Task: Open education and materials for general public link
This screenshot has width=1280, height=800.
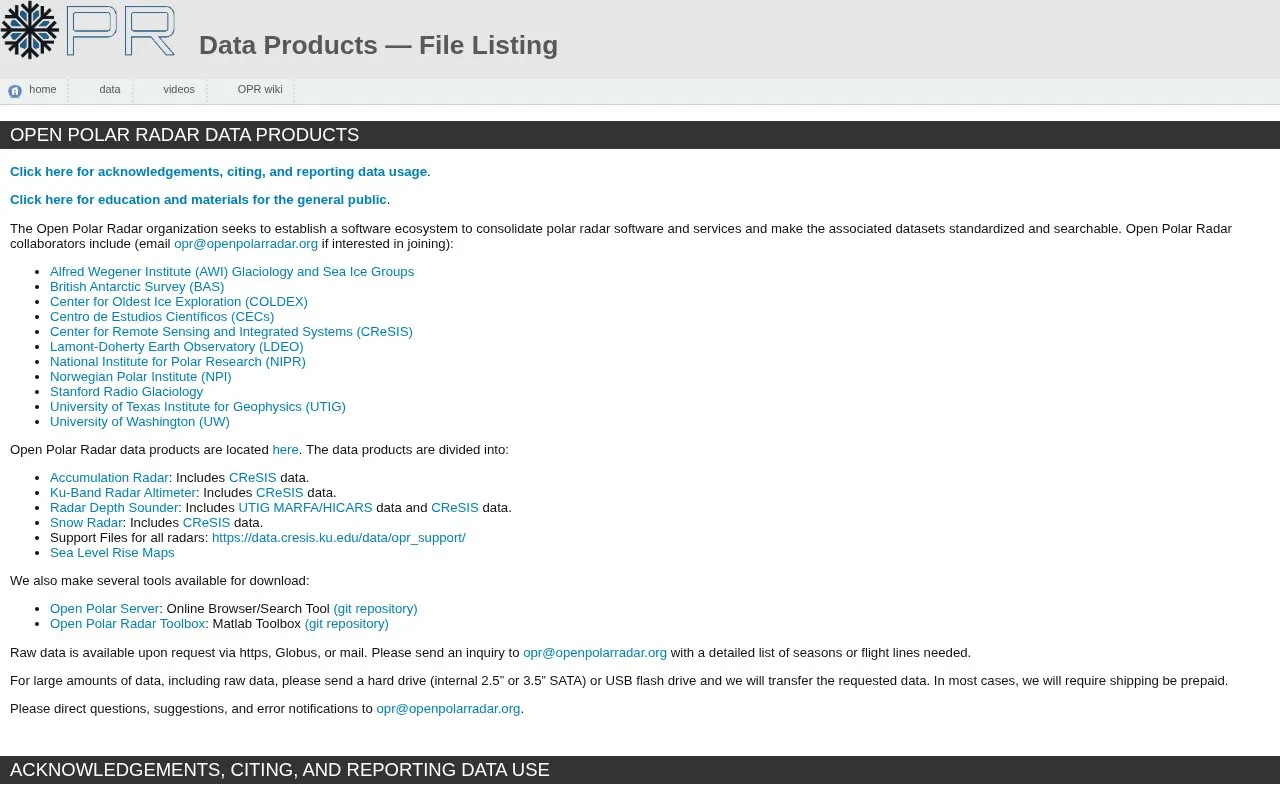Action: click(198, 200)
